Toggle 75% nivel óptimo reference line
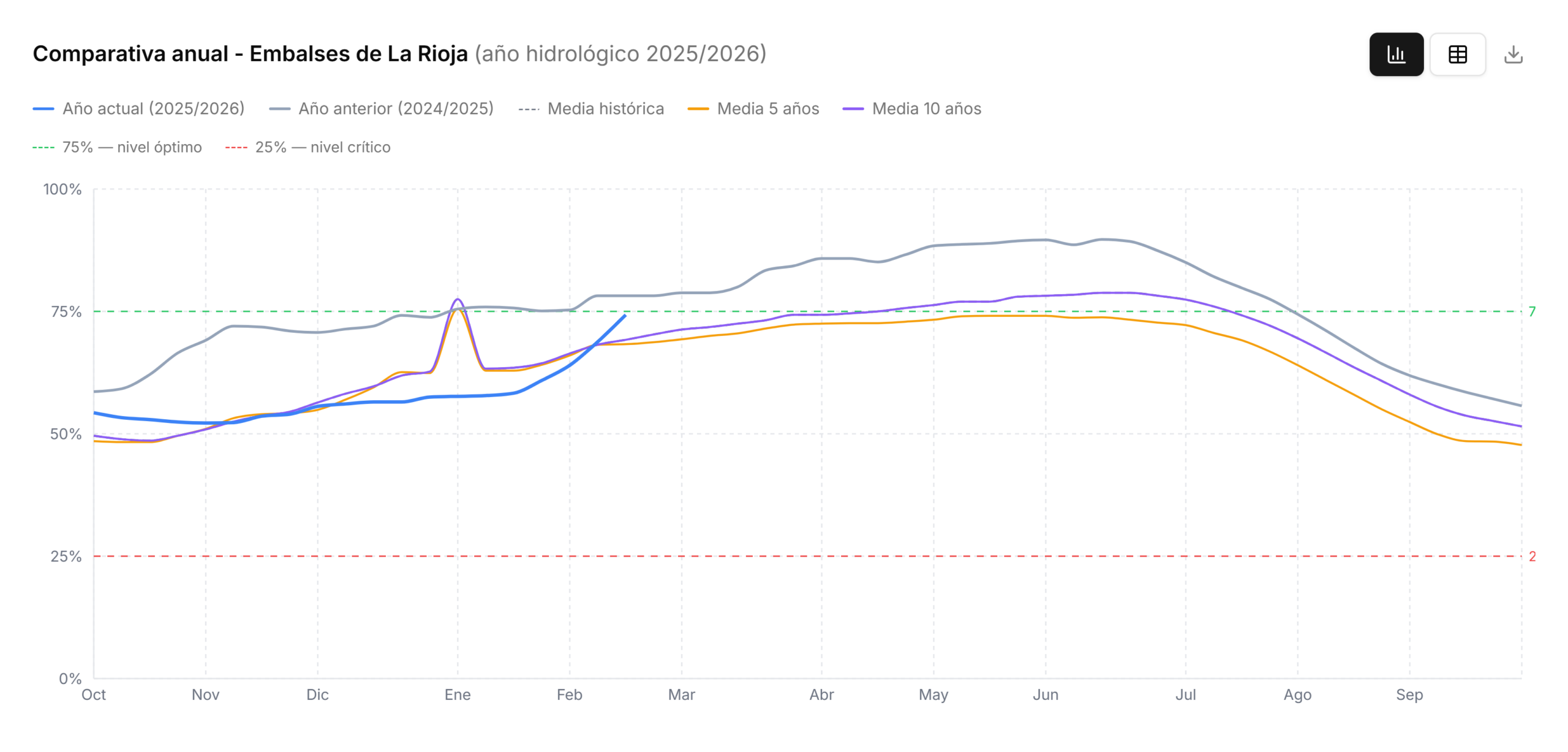The image size is (1568, 752). (132, 147)
